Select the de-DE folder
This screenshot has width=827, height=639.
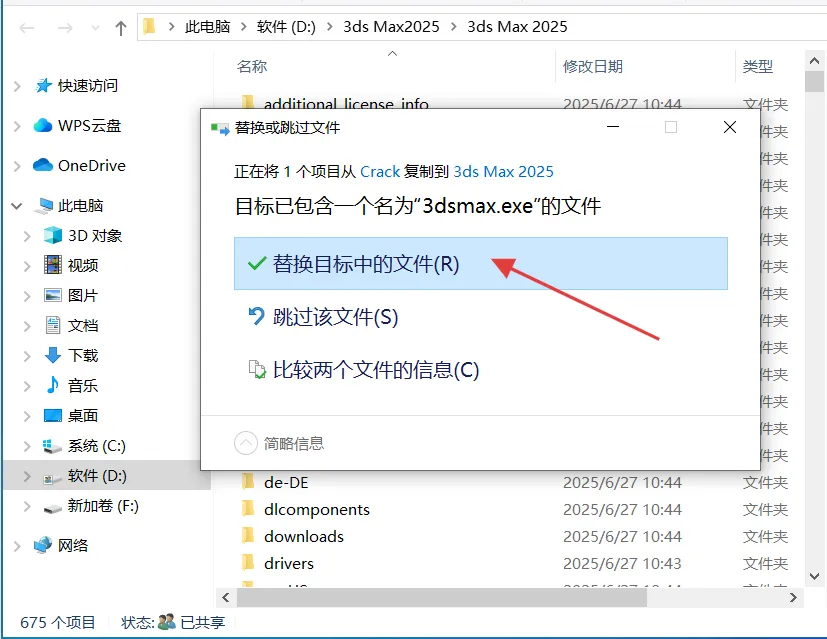pos(286,482)
